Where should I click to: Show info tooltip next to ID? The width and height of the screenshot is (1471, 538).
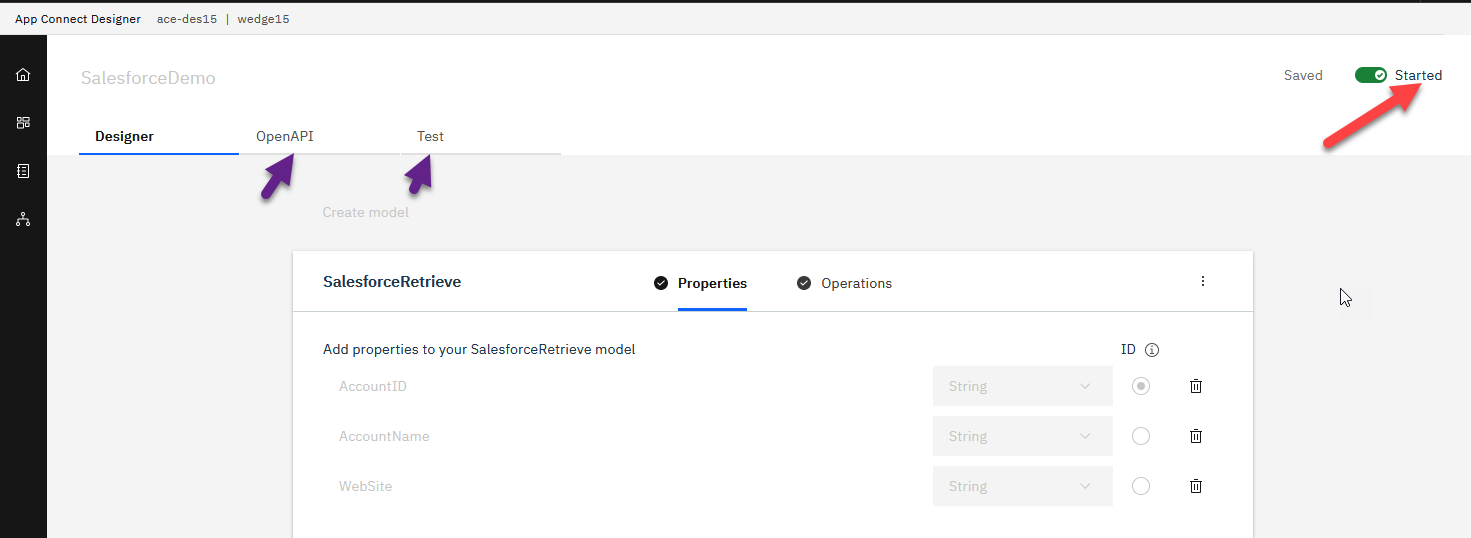pos(1152,350)
